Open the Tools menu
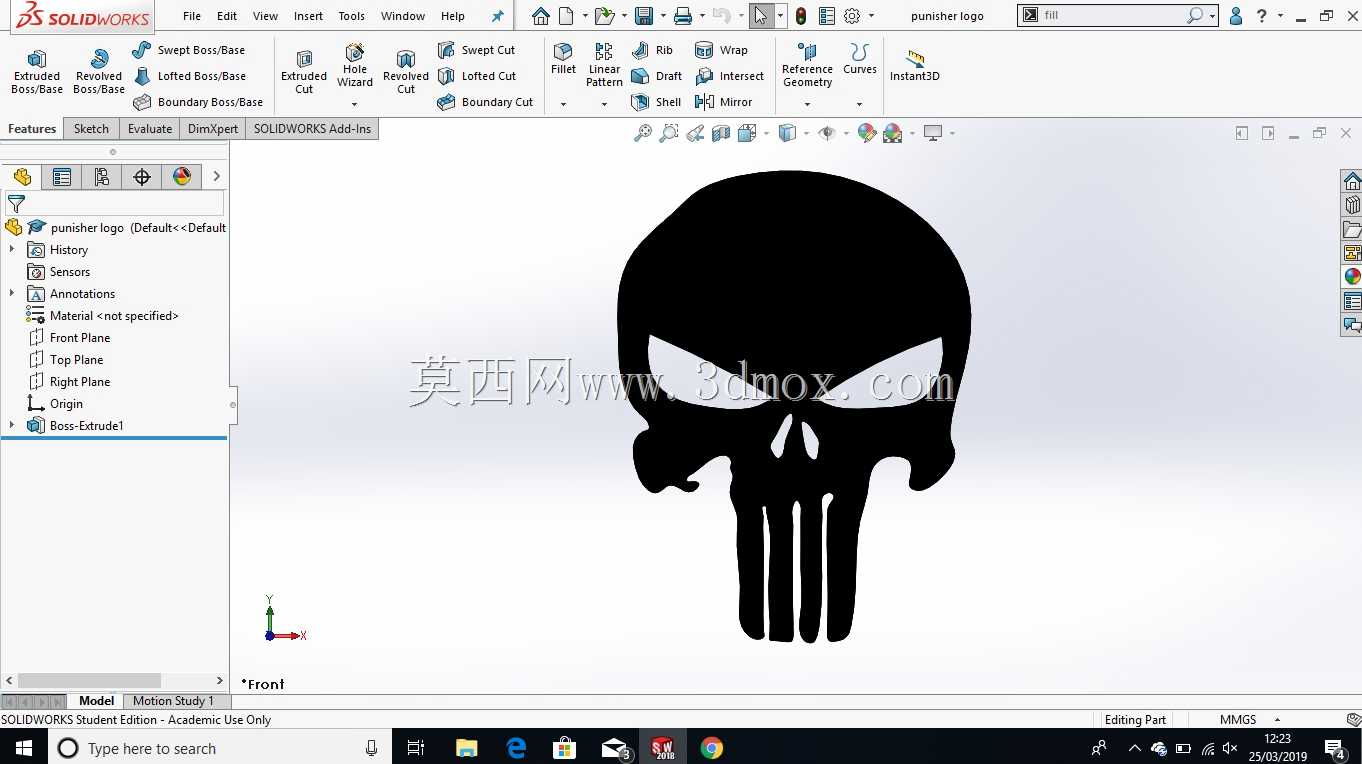 tap(351, 16)
